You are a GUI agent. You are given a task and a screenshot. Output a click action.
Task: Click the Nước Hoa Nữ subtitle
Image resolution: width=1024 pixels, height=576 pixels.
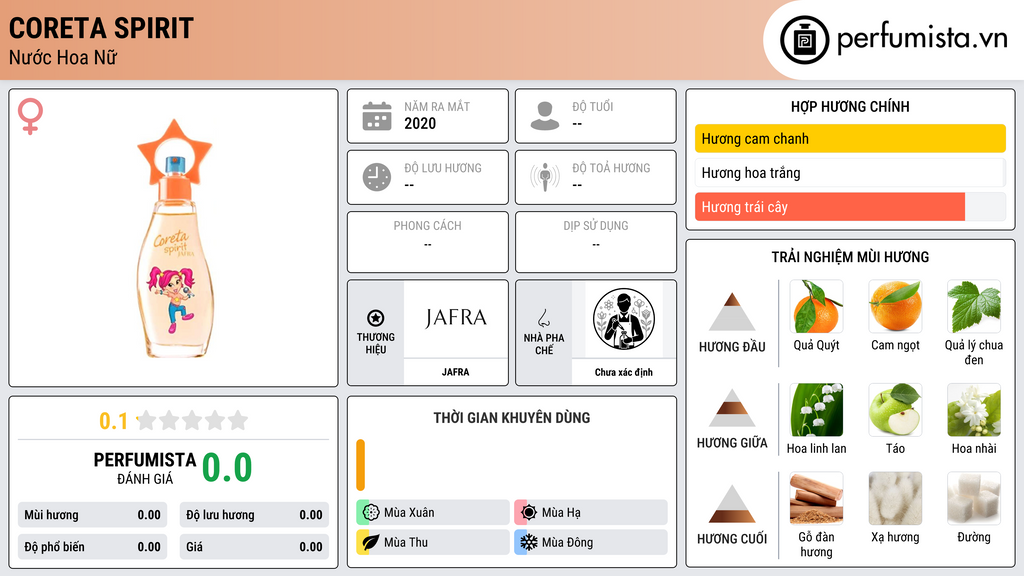click(x=63, y=57)
